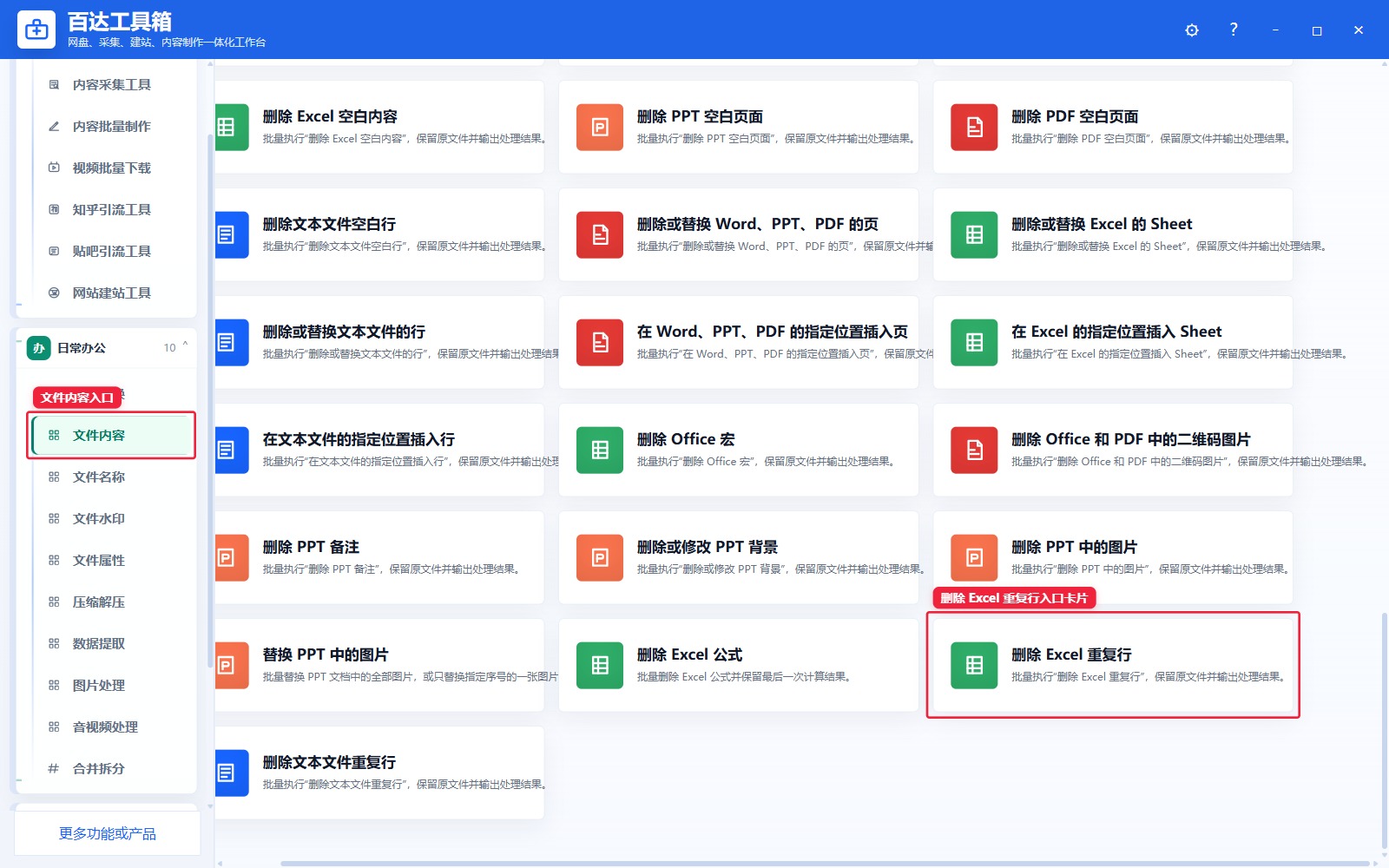Image resolution: width=1389 pixels, height=868 pixels.
Task: Click the orange 删除 PPT 备注 icon
Action: [232, 557]
